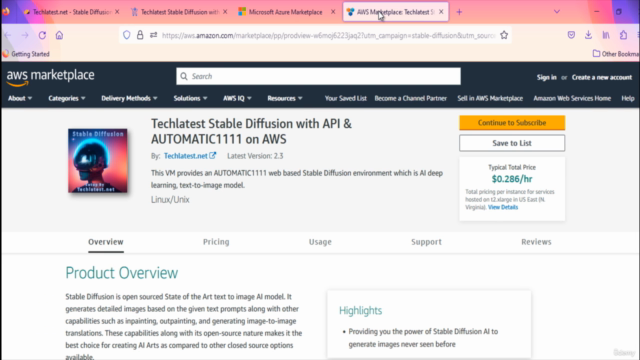Expand the Resources menu
The height and width of the screenshot is (360, 640).
point(285,98)
